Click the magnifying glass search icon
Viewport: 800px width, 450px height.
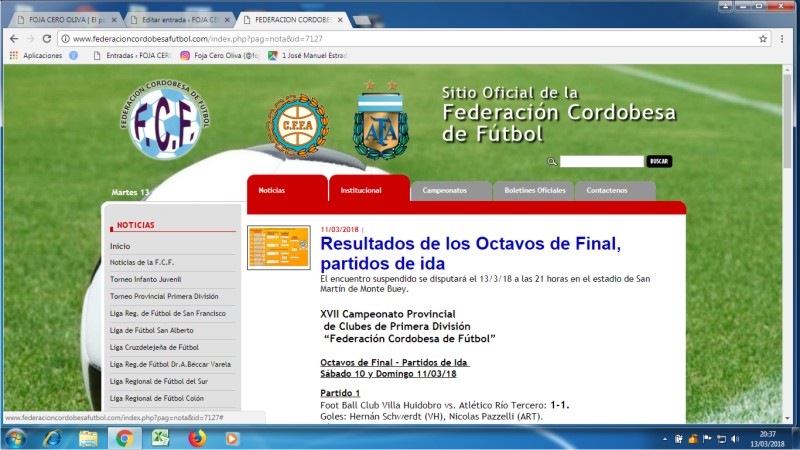coord(552,161)
